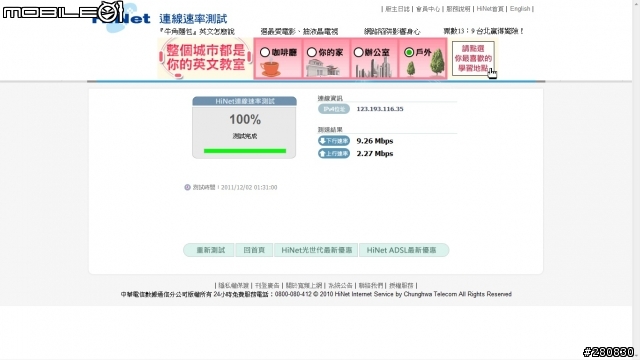Open the 關於寬頻上網 footer link
Screen dimensions: 640x360
[x=304, y=285]
